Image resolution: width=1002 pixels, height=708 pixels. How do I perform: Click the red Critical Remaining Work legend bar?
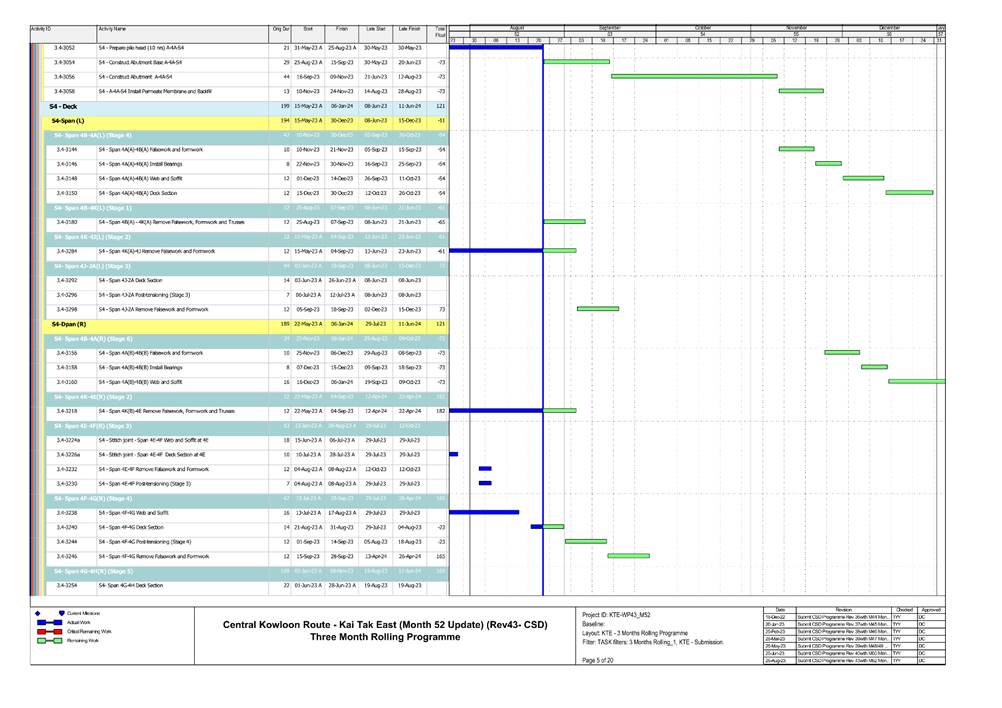point(43,632)
